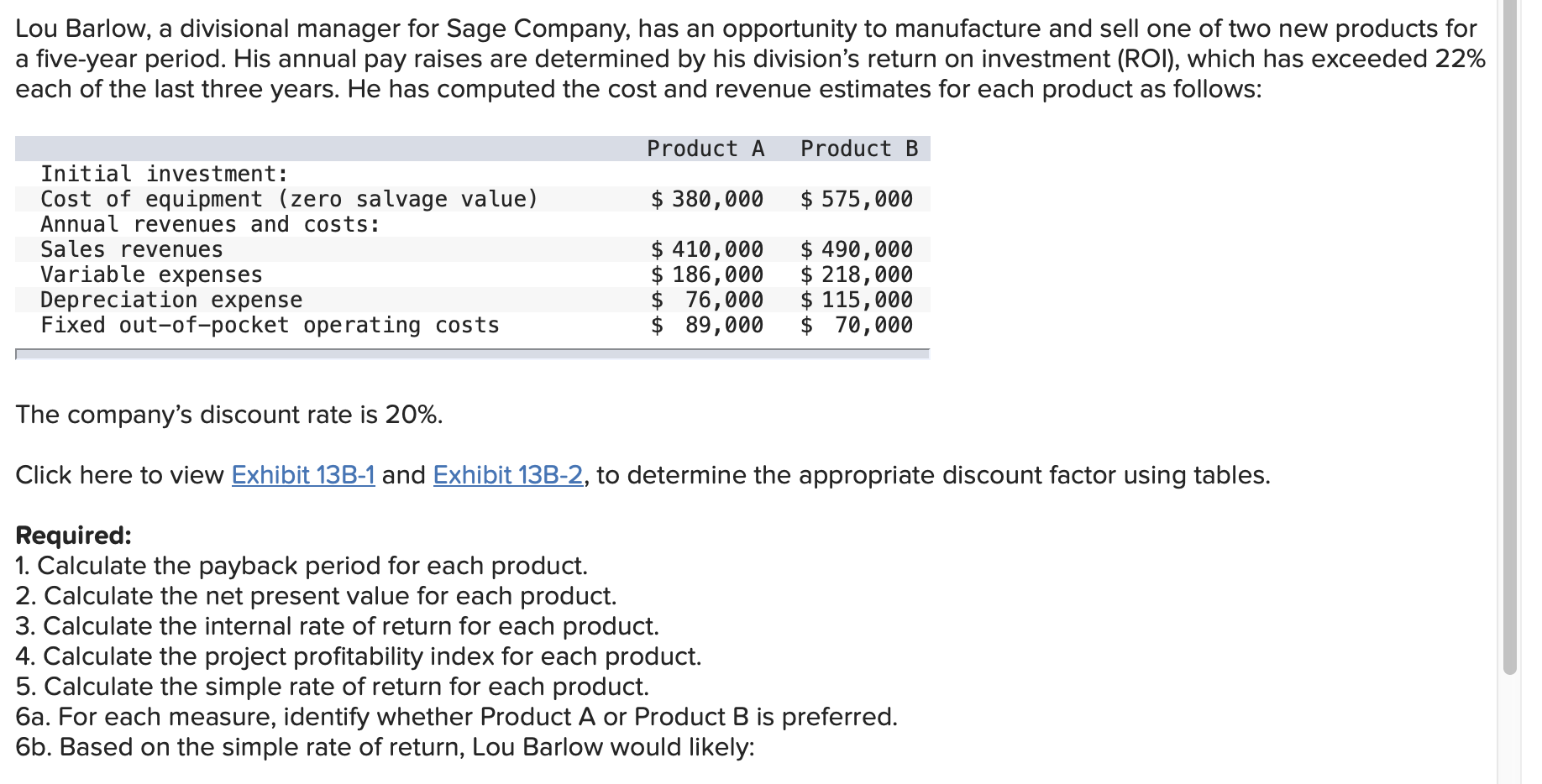Click the Initial investment table label
Viewport: 1542px width, 784px height.
click(x=165, y=174)
